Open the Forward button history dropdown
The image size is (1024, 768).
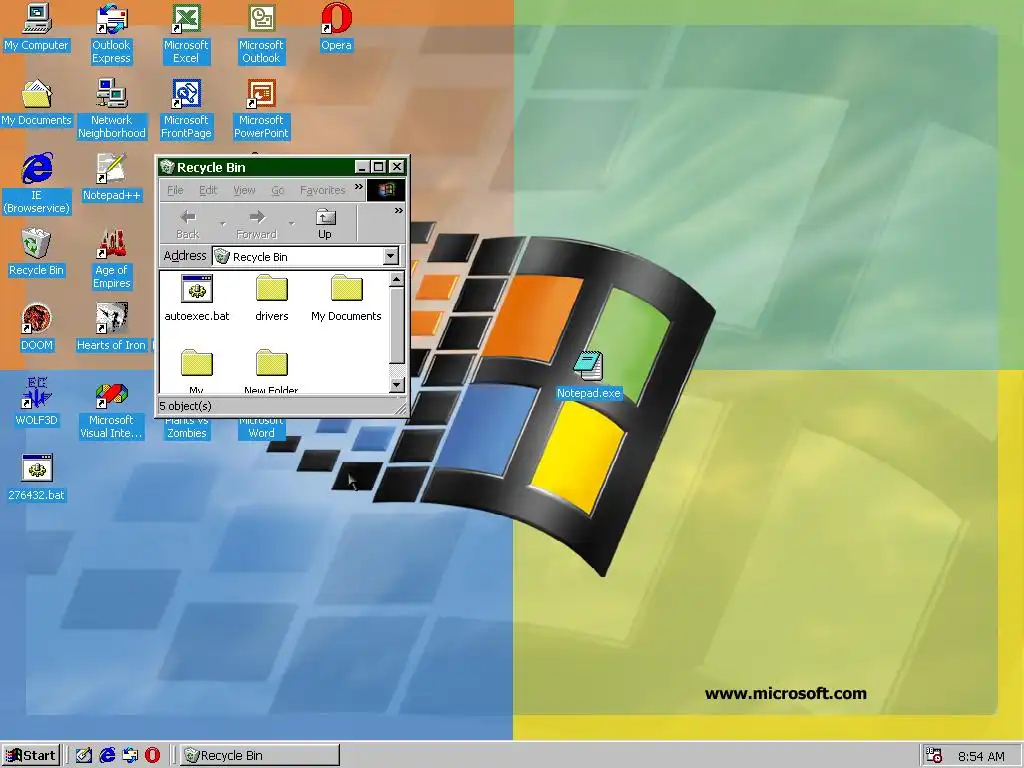[292, 223]
